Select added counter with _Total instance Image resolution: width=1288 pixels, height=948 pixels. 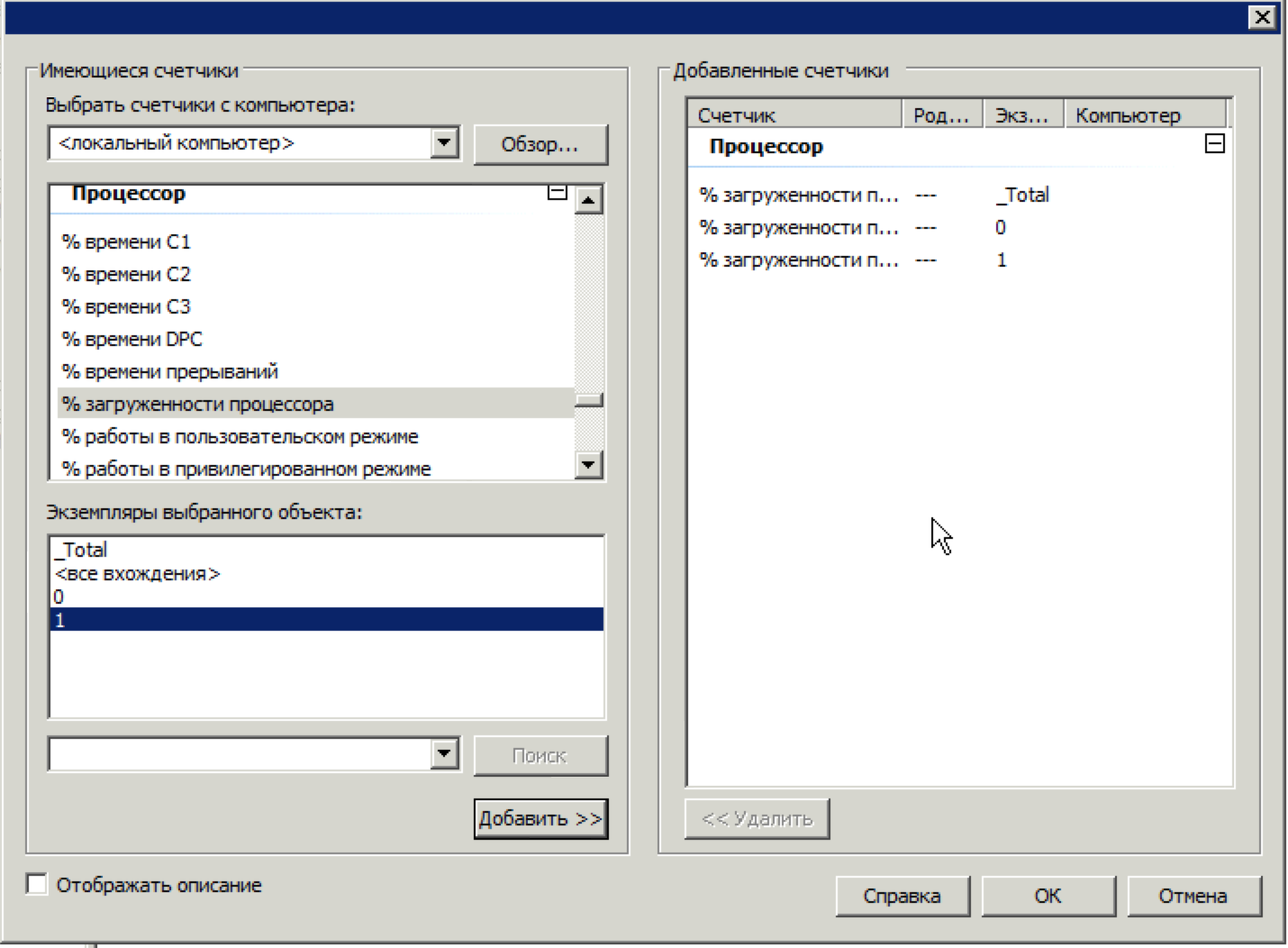click(x=798, y=195)
